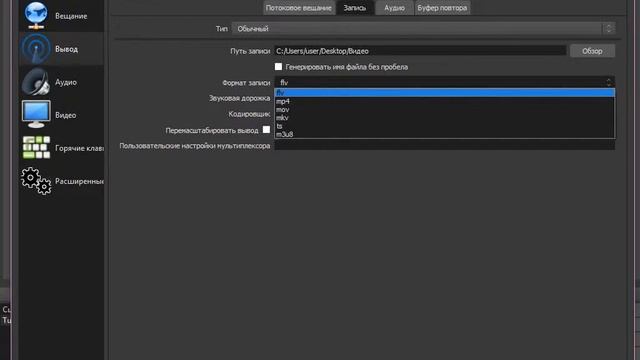Choose m3u8 from format list

click(x=444, y=134)
